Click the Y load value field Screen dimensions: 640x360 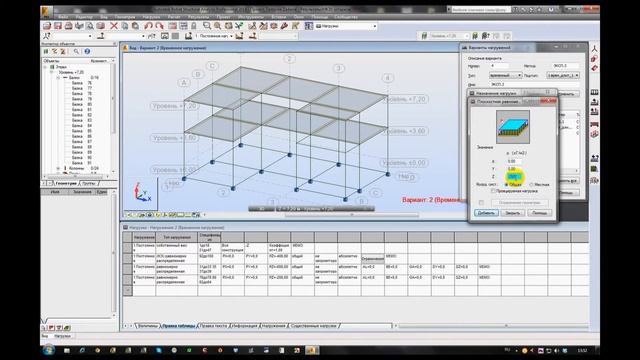pos(513,169)
